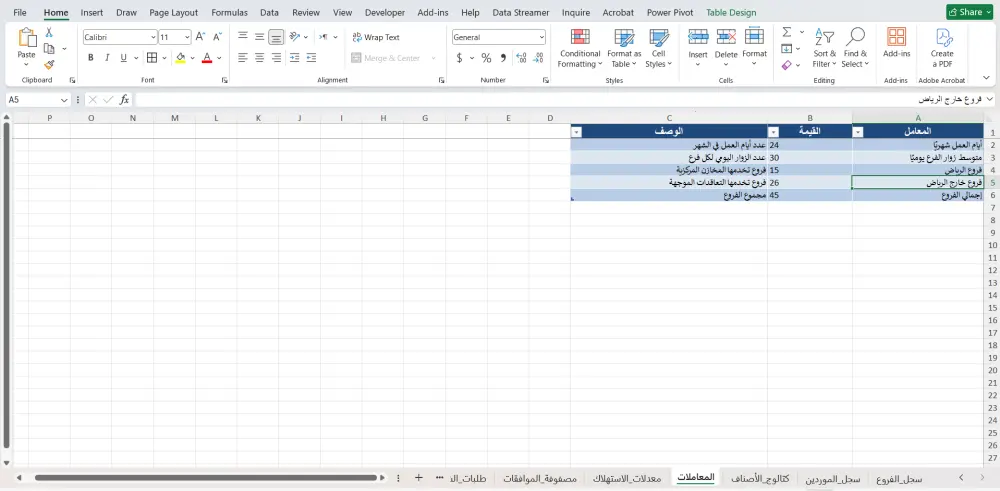
Task: Click the Clear eraser icon
Action: click(x=787, y=64)
